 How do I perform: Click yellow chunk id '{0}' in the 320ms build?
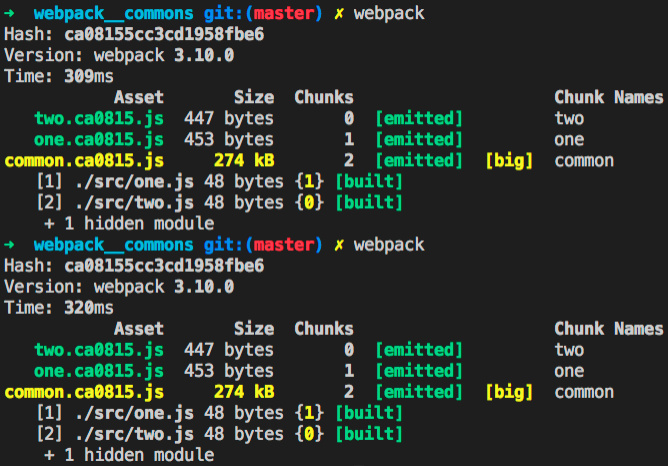(x=309, y=434)
